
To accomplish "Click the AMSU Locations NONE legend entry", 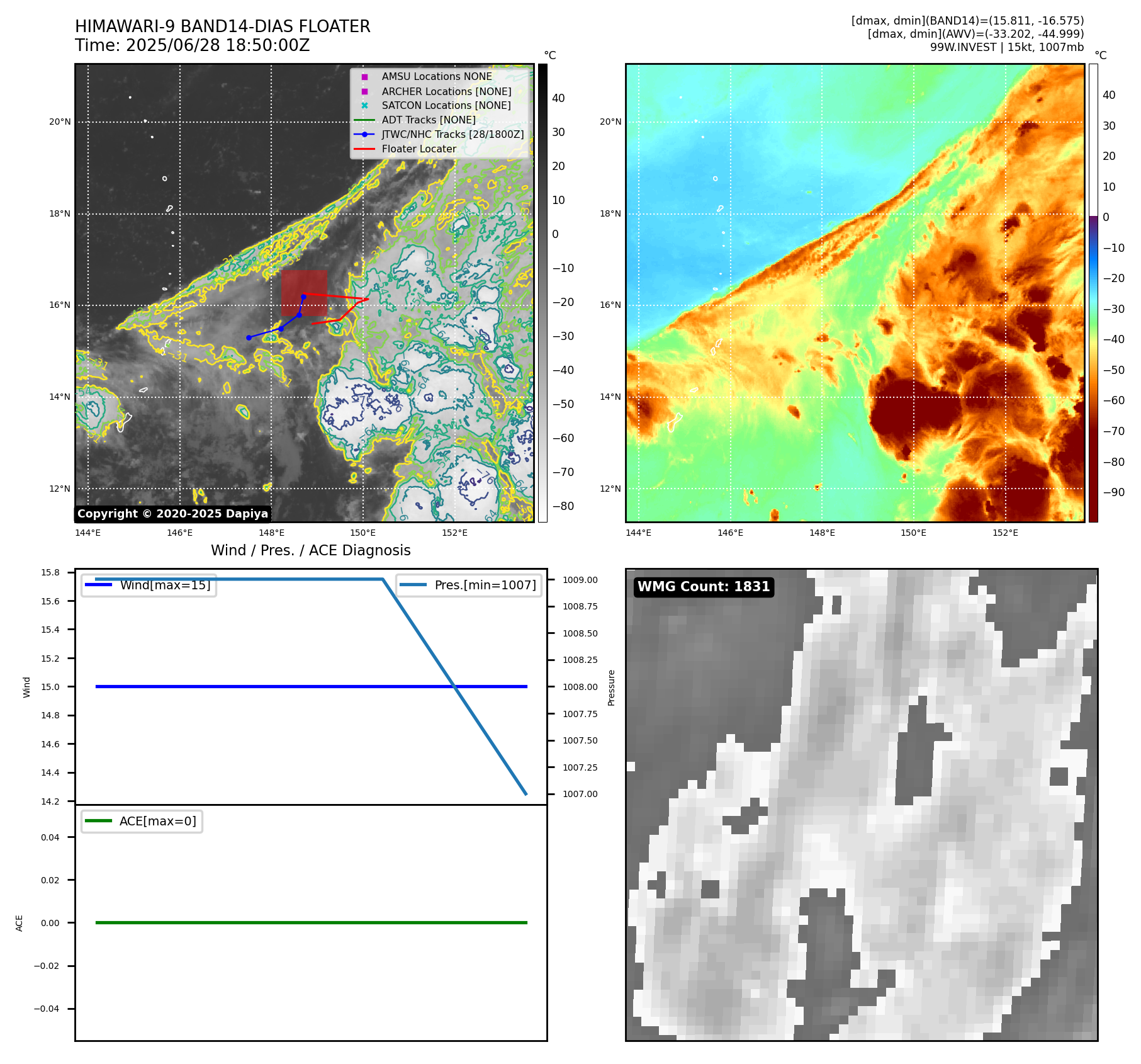I will [x=437, y=76].
